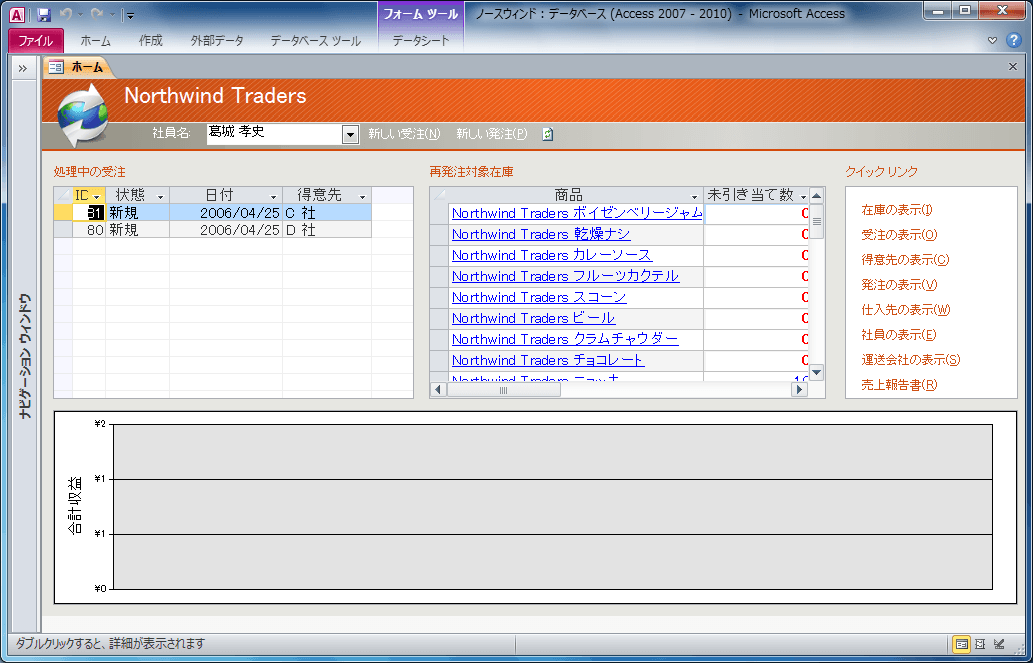Click the inventory horizontal scroll right arrow

coord(799,389)
